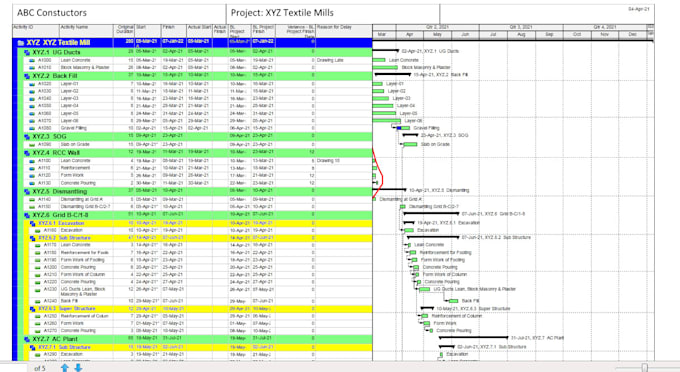The width and height of the screenshot is (680, 372).
Task: Click the Gantt bar labeled Slab on Grade
Action: click(x=410, y=144)
